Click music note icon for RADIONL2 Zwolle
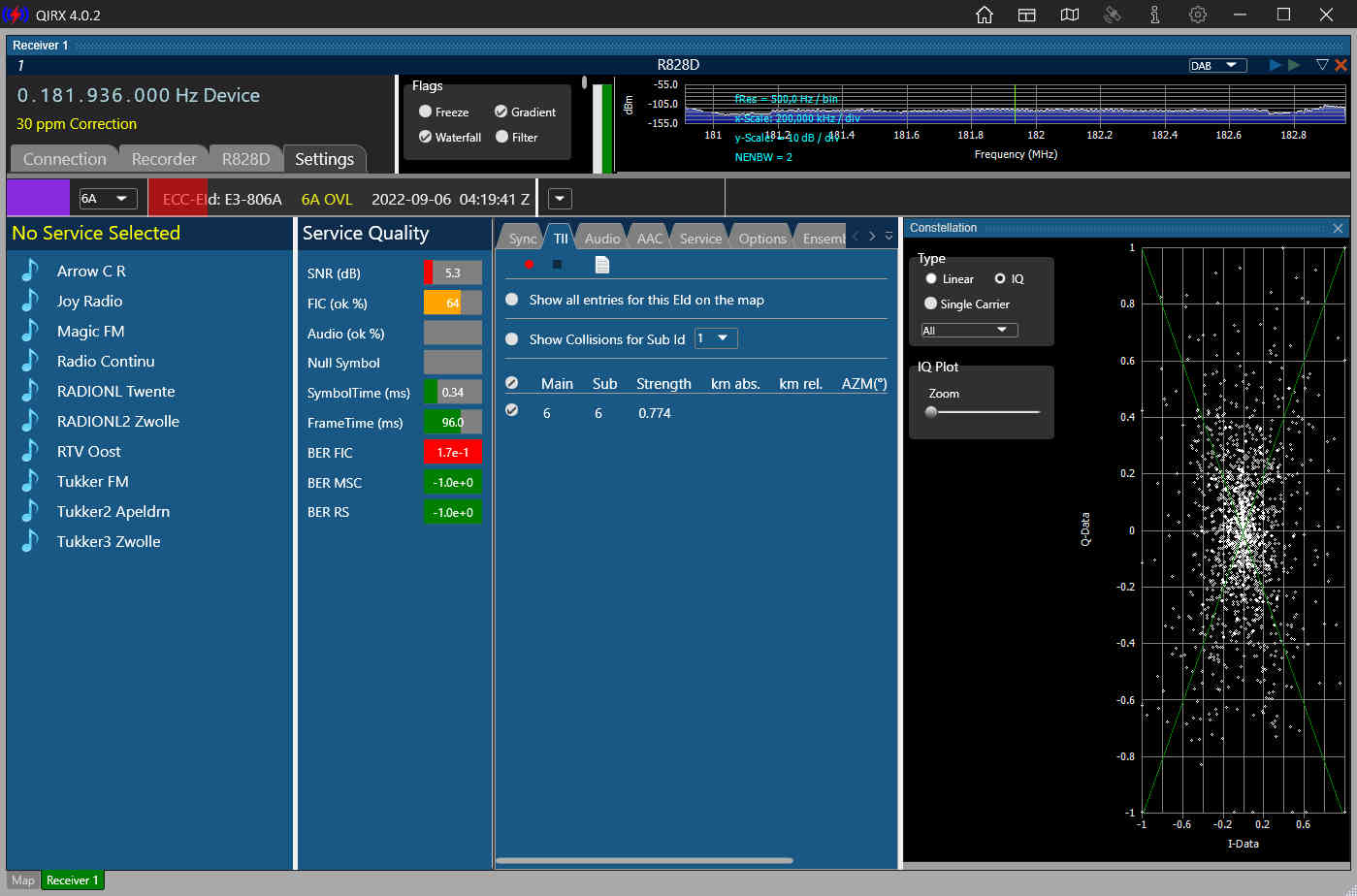1357x896 pixels. coord(30,421)
